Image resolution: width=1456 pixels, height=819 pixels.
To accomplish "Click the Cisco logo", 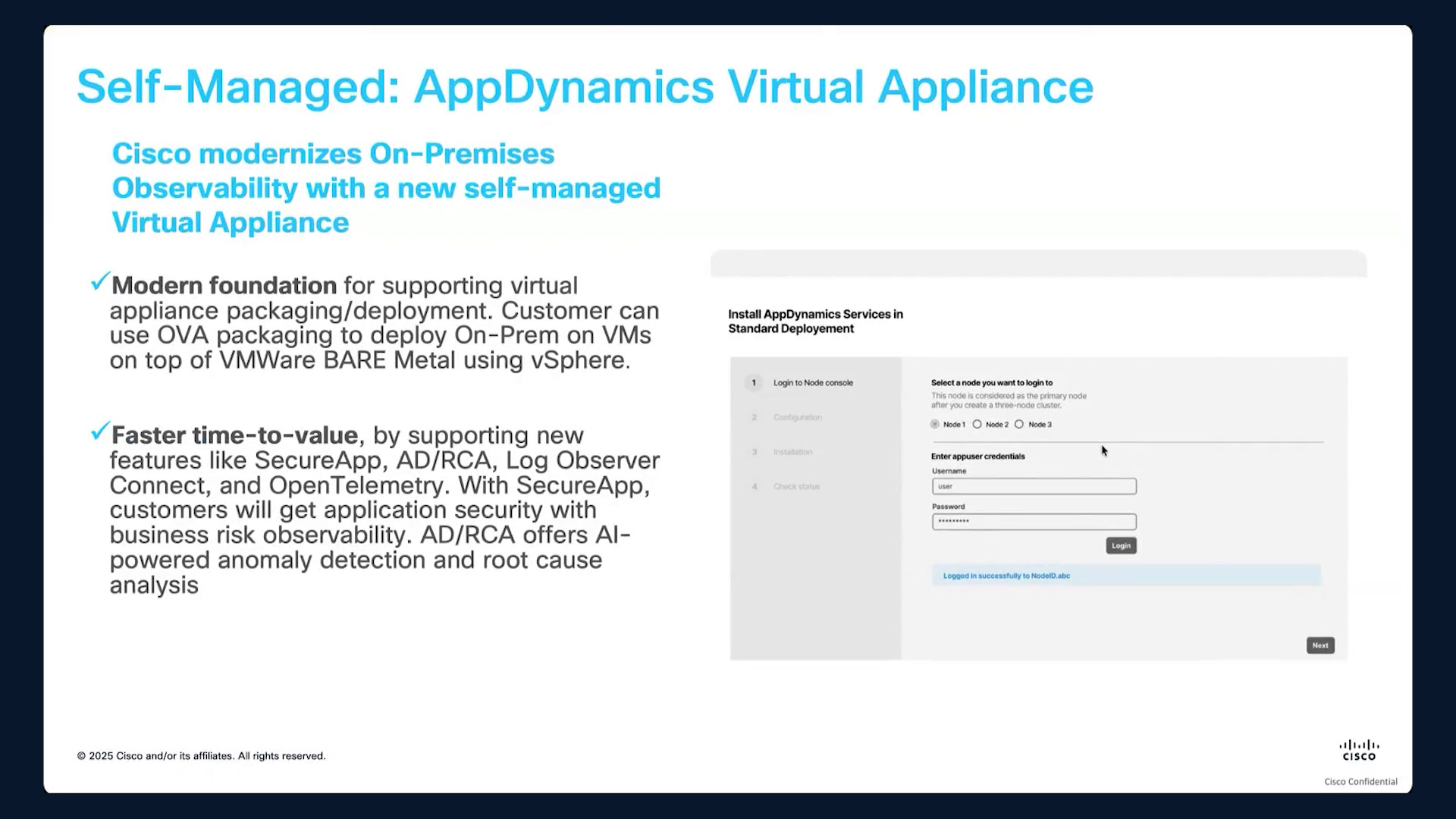I will point(1359,750).
